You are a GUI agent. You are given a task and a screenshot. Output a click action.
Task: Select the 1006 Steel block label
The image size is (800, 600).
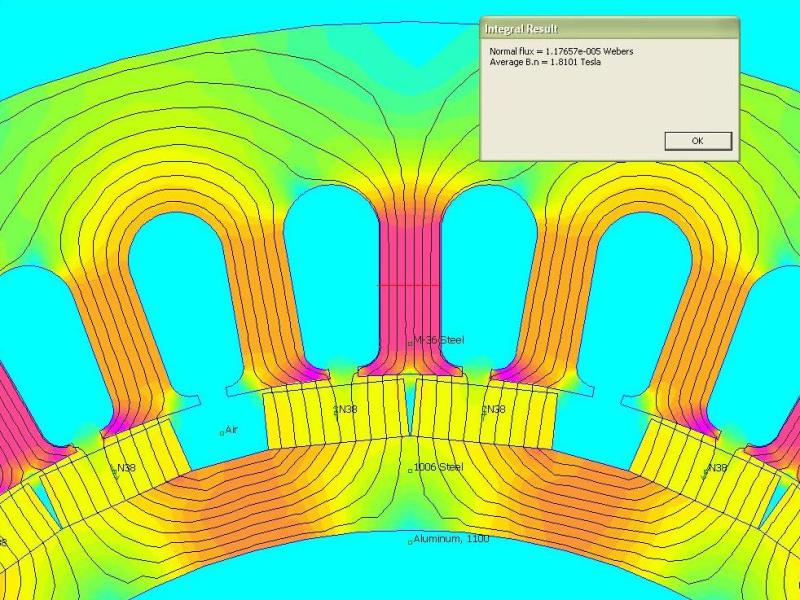pos(438,467)
